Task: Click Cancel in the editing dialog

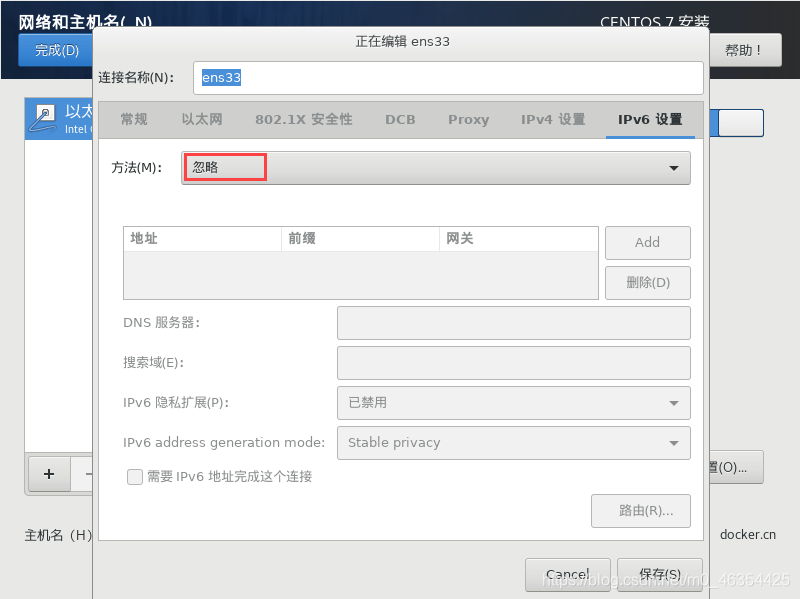Action: [x=567, y=575]
